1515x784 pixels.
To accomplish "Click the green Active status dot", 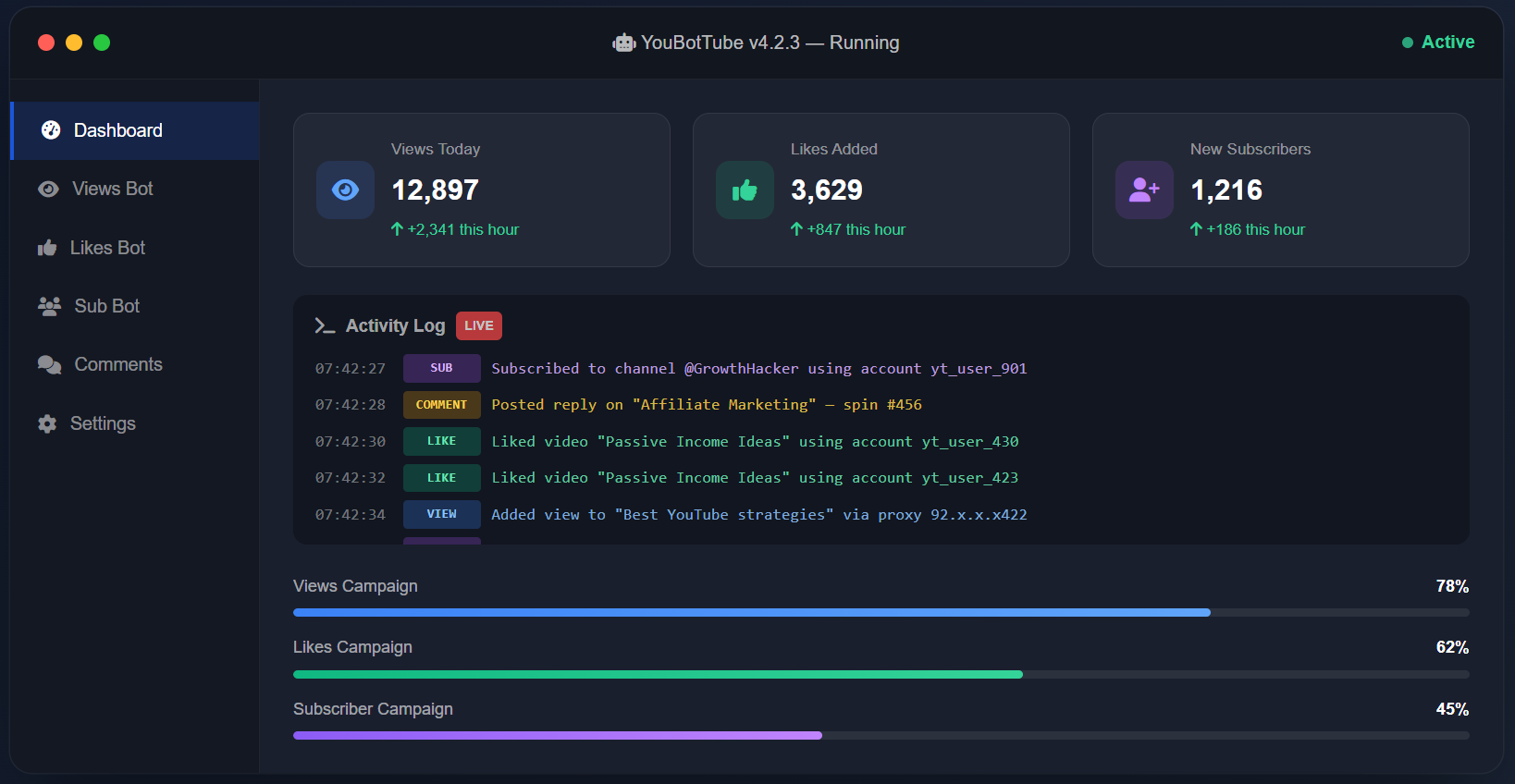I will (x=1408, y=43).
